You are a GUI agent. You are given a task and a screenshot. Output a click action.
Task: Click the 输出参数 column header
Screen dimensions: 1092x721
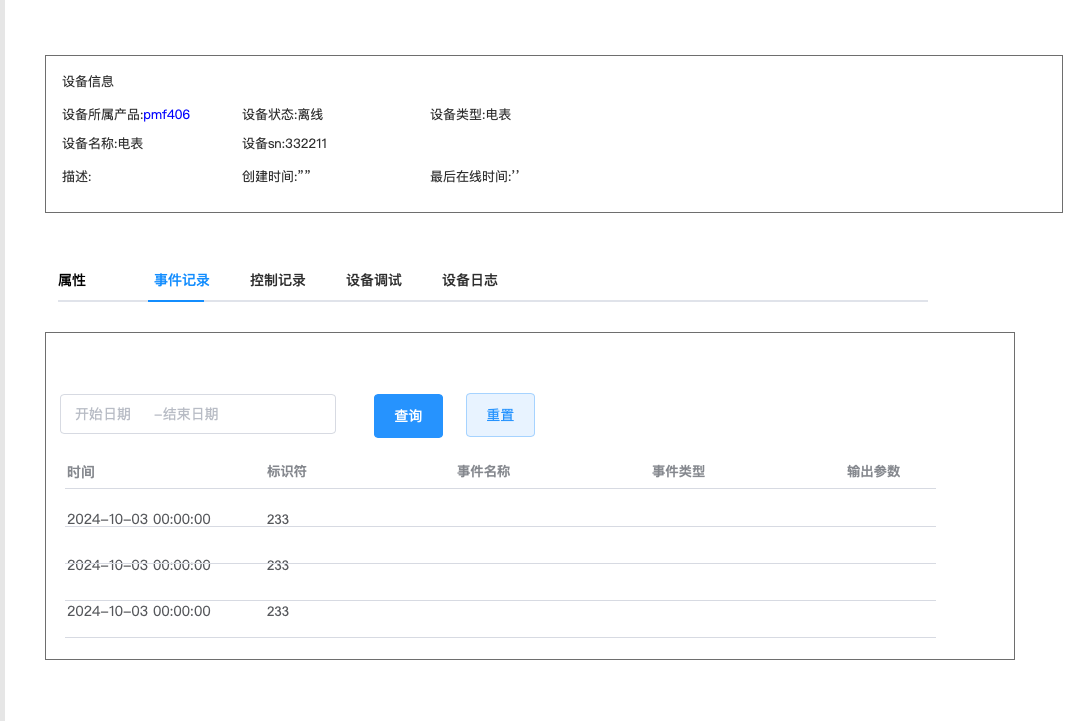click(873, 472)
